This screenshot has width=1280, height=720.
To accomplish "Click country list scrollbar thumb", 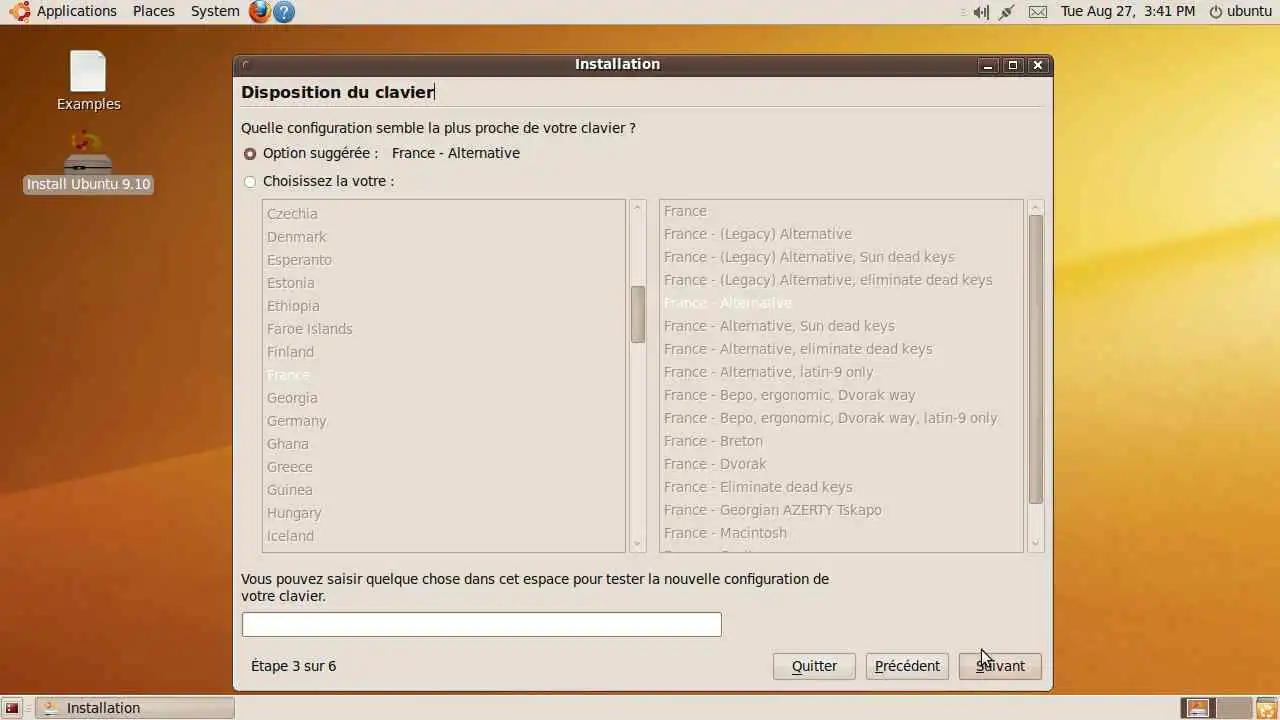I will [x=638, y=314].
